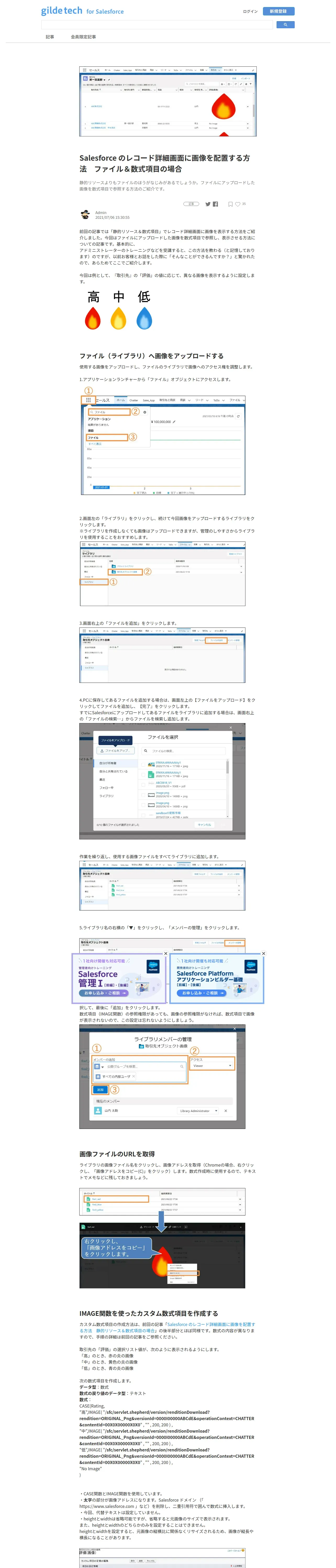Open the Admin author name
The image size is (336, 1568).
pos(101,212)
